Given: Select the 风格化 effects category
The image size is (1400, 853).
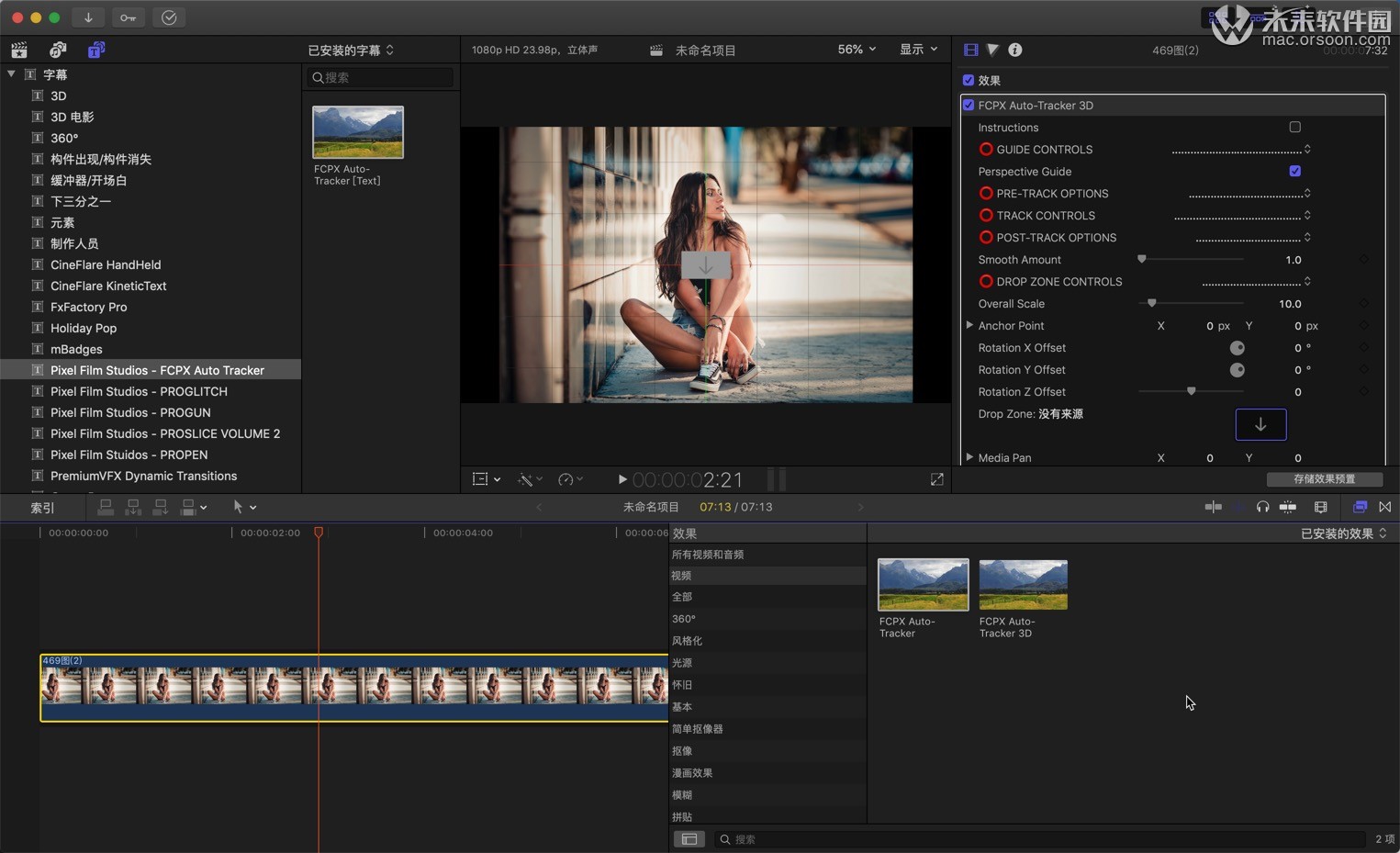Looking at the screenshot, I should click(687, 641).
